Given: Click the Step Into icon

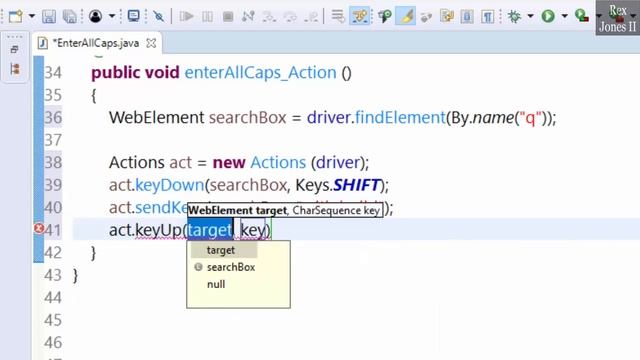Looking at the screenshot, I should coord(269,16).
